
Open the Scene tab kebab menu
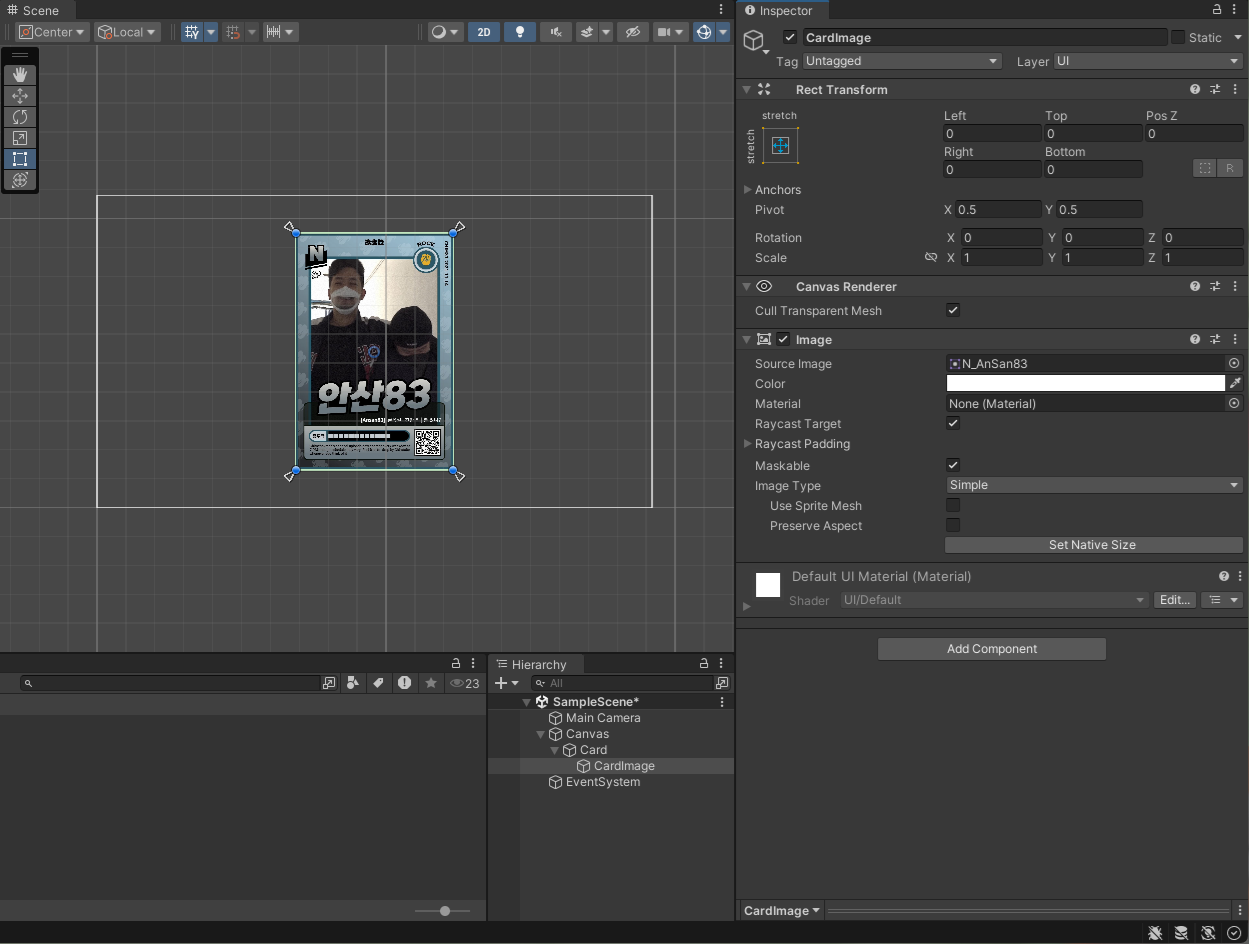click(x=722, y=10)
